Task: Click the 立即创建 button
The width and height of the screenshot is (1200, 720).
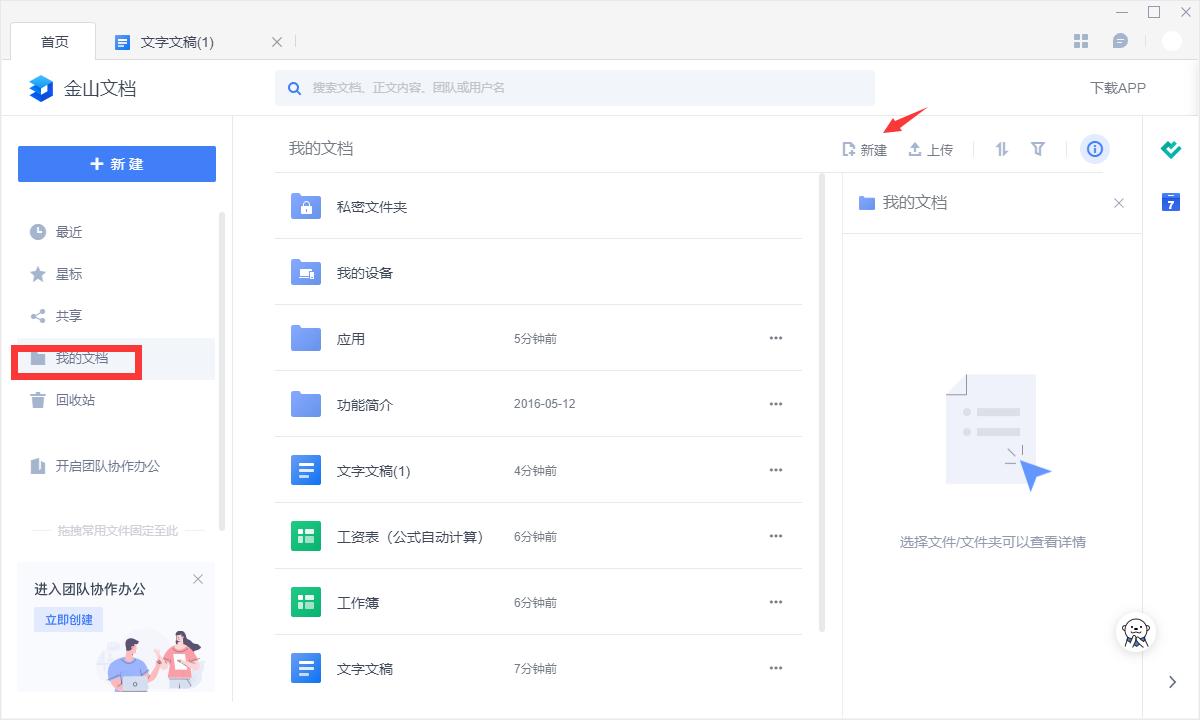Action: coord(69,619)
